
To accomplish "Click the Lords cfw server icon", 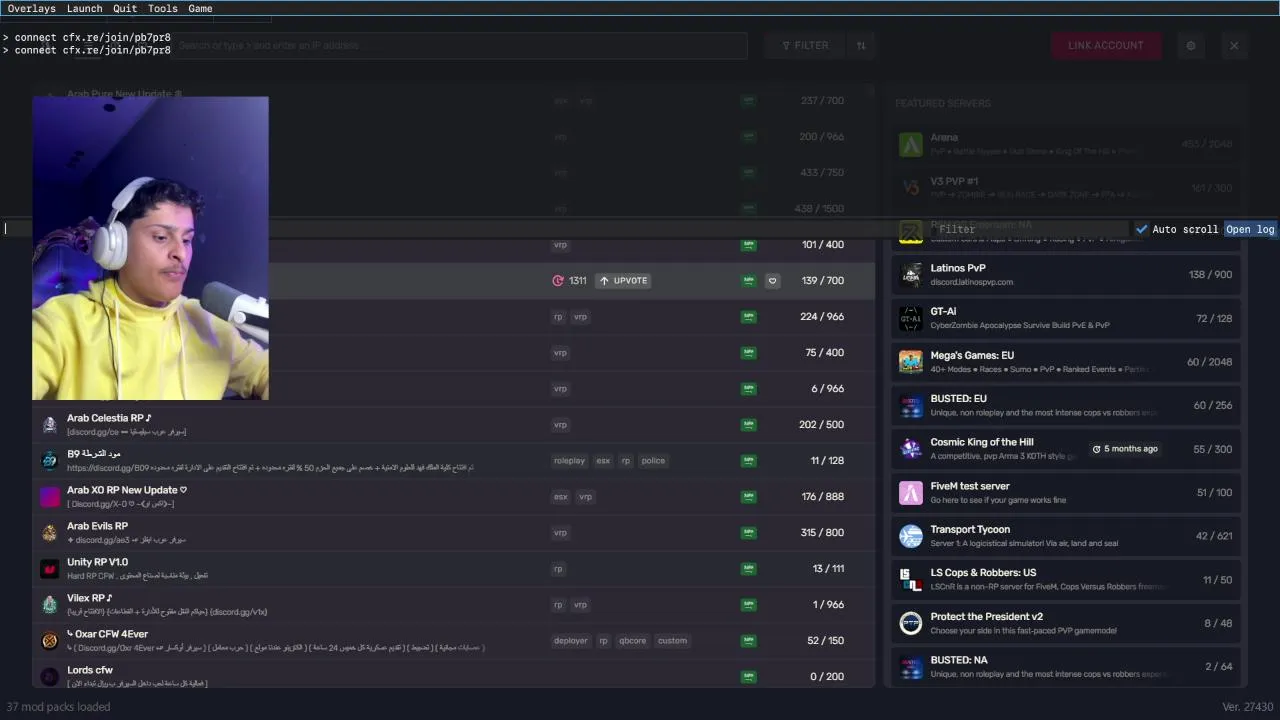I will click(x=49, y=676).
